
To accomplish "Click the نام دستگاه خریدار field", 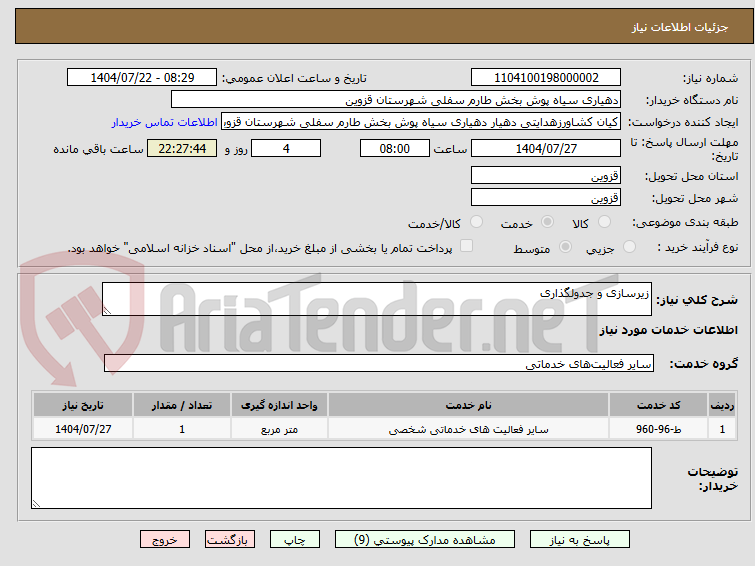I will (x=396, y=100).
